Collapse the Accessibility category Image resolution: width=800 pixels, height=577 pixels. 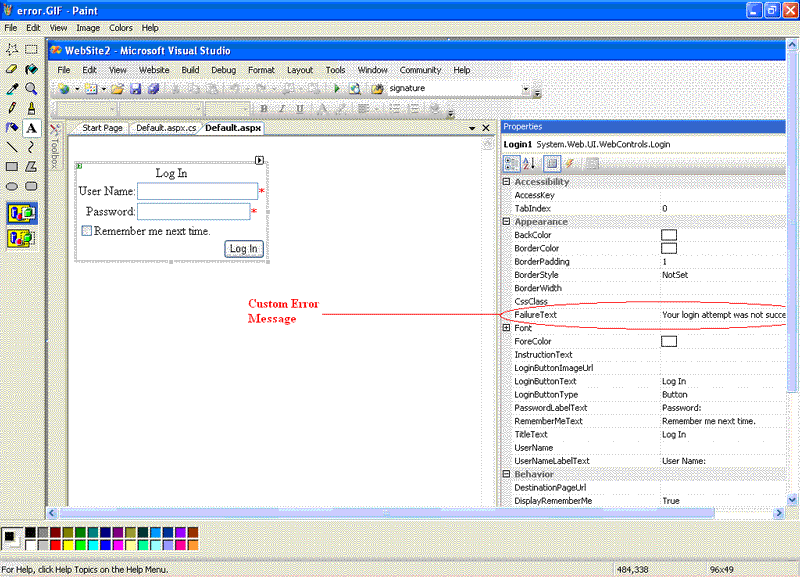506,182
